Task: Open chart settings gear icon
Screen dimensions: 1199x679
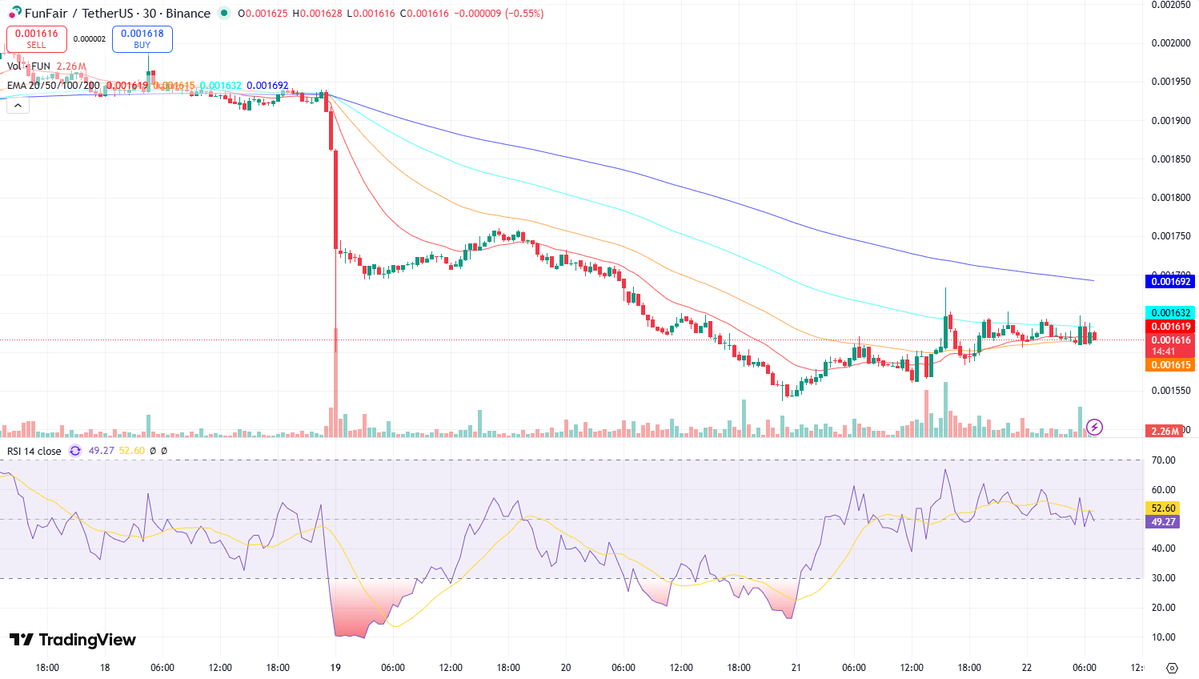Action: pyautogui.click(x=1172, y=668)
